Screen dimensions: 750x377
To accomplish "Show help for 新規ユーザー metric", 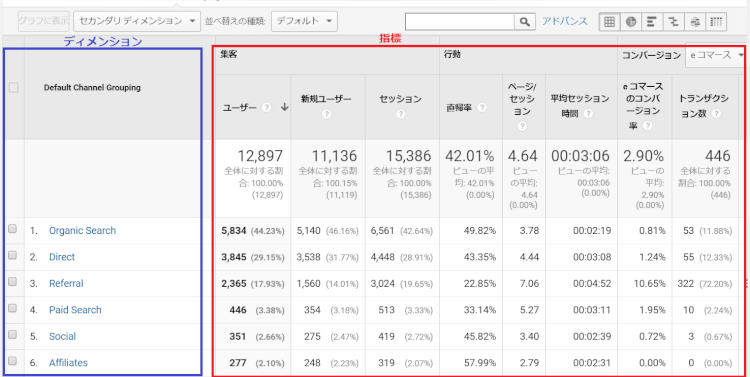I will coord(326,114).
